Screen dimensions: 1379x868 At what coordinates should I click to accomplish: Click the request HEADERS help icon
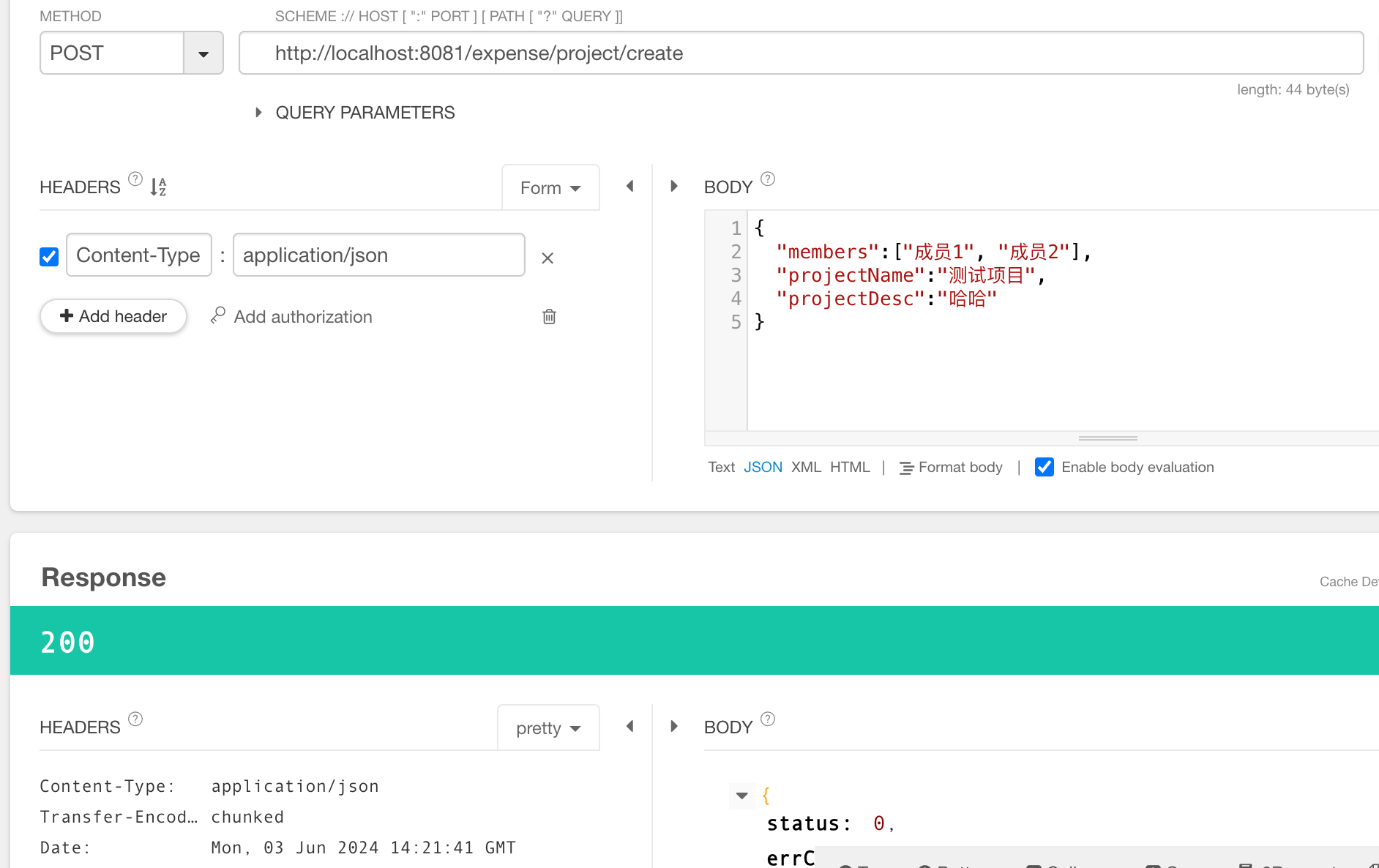[x=135, y=179]
